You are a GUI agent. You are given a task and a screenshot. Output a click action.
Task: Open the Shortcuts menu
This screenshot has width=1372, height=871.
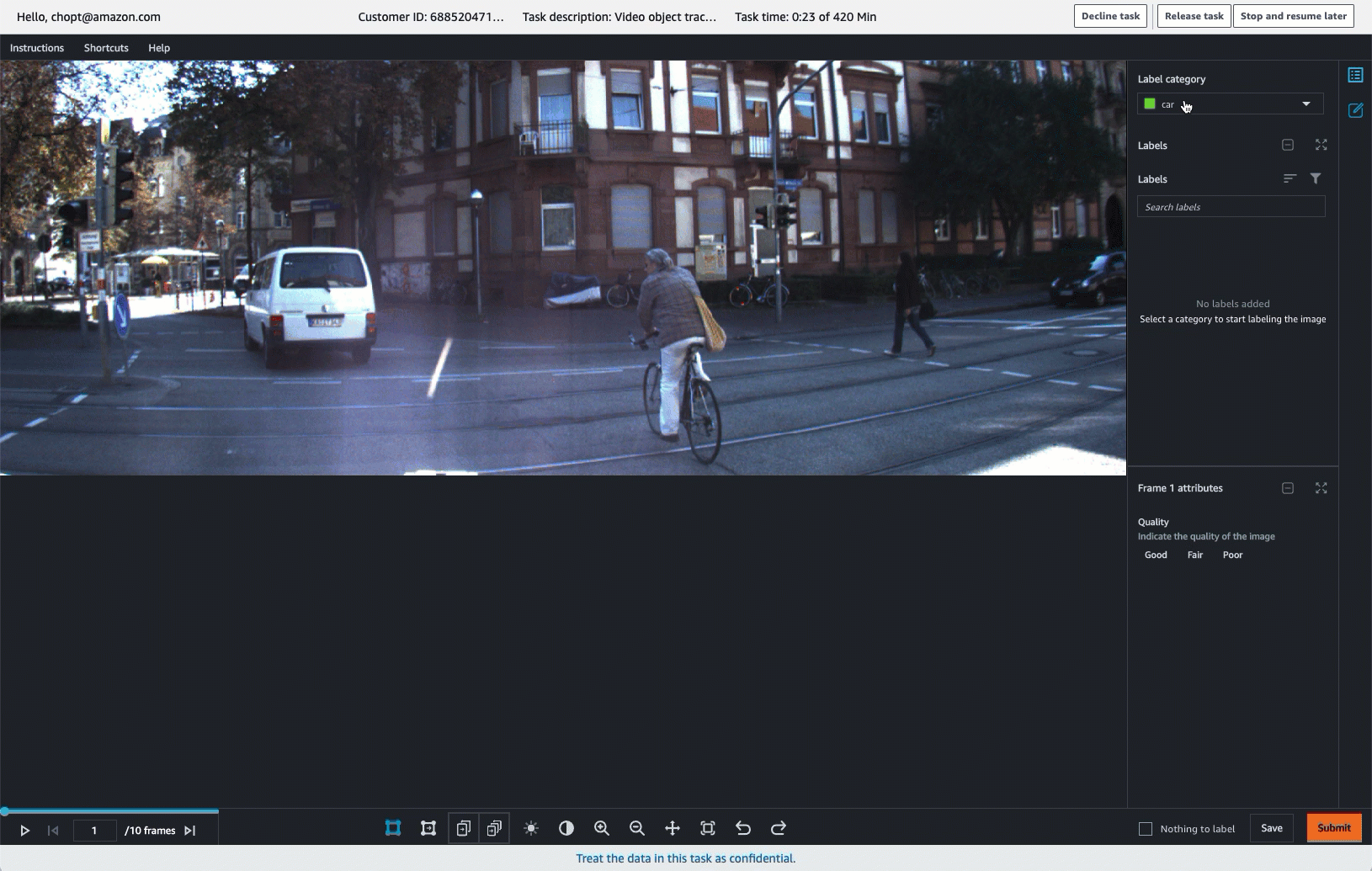pyautogui.click(x=105, y=48)
